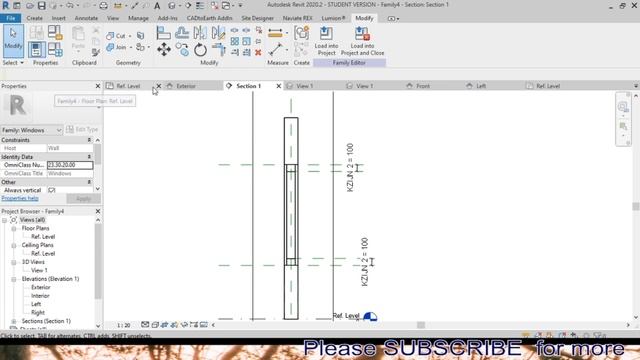Click the canvas horizontal scrollbar thumb
The image size is (640, 360).
point(421,325)
